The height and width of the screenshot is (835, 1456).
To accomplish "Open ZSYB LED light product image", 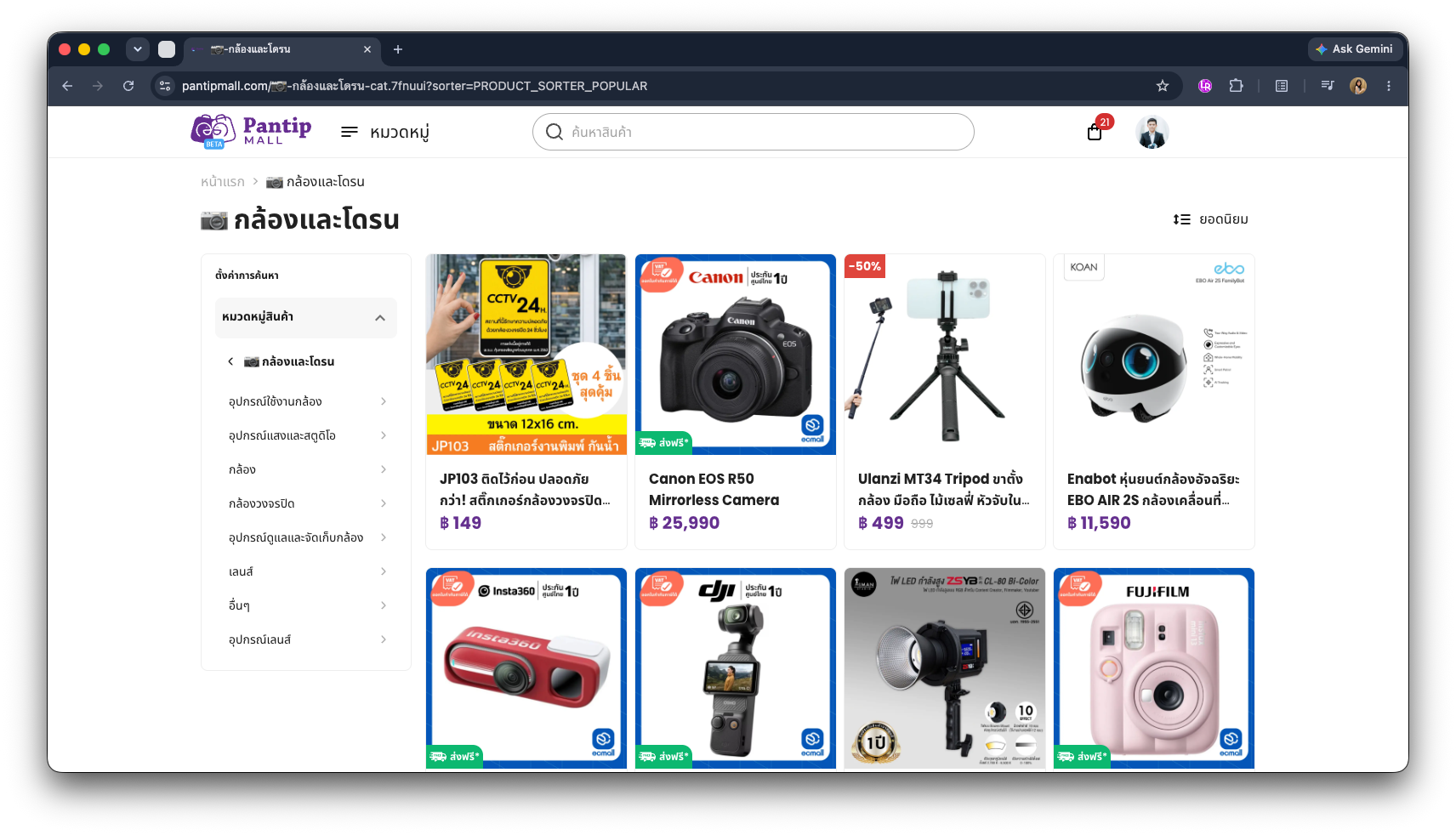I will pos(945,668).
